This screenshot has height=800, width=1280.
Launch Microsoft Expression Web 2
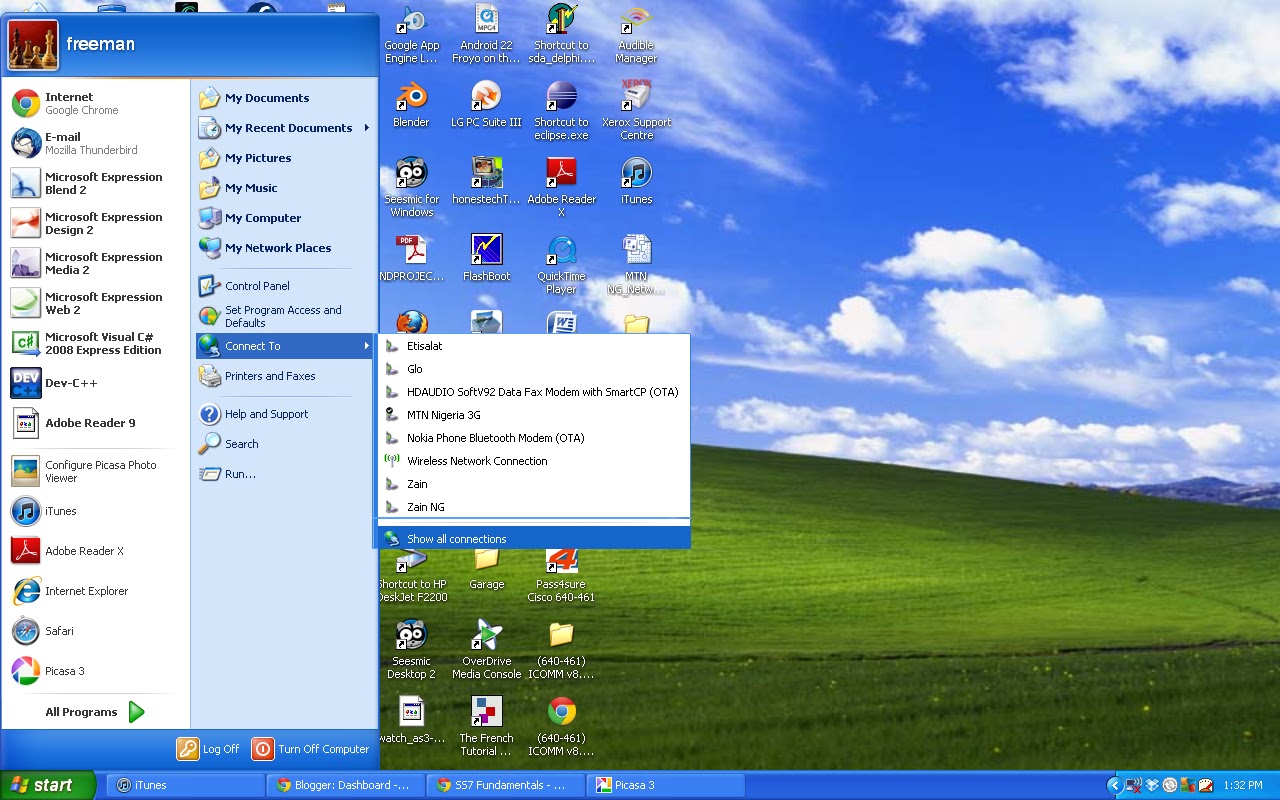coord(95,303)
